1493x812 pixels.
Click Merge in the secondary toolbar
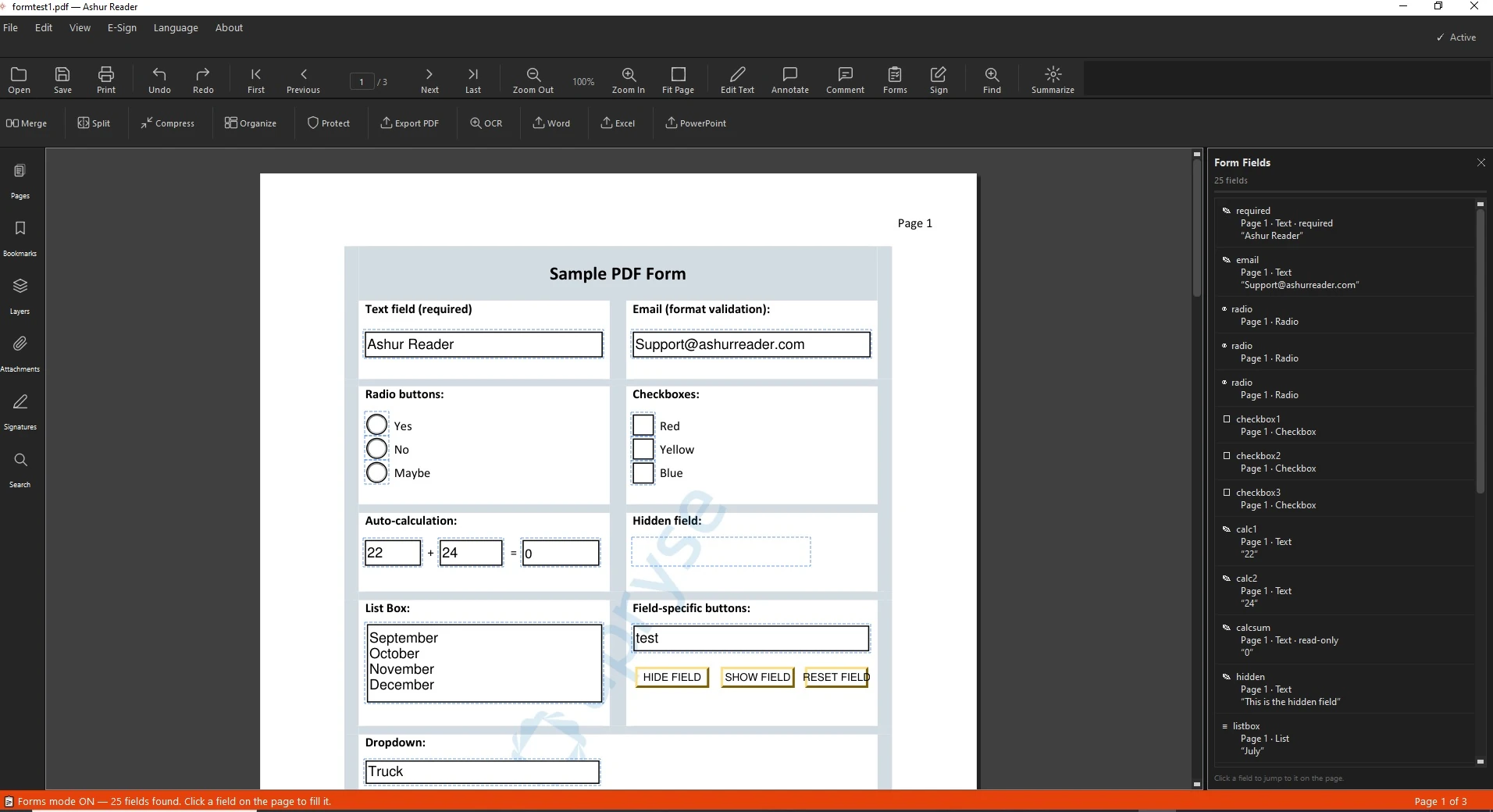(x=27, y=123)
